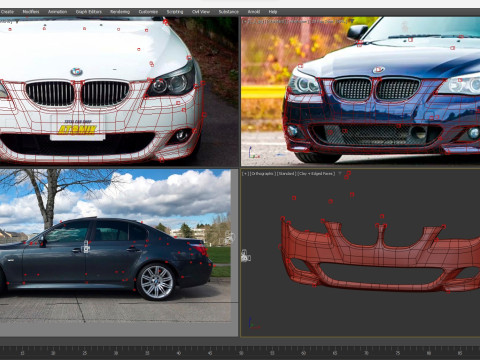Screen dimensions: 480x360
Task: Open the Create menu
Action: [x=7, y=12]
